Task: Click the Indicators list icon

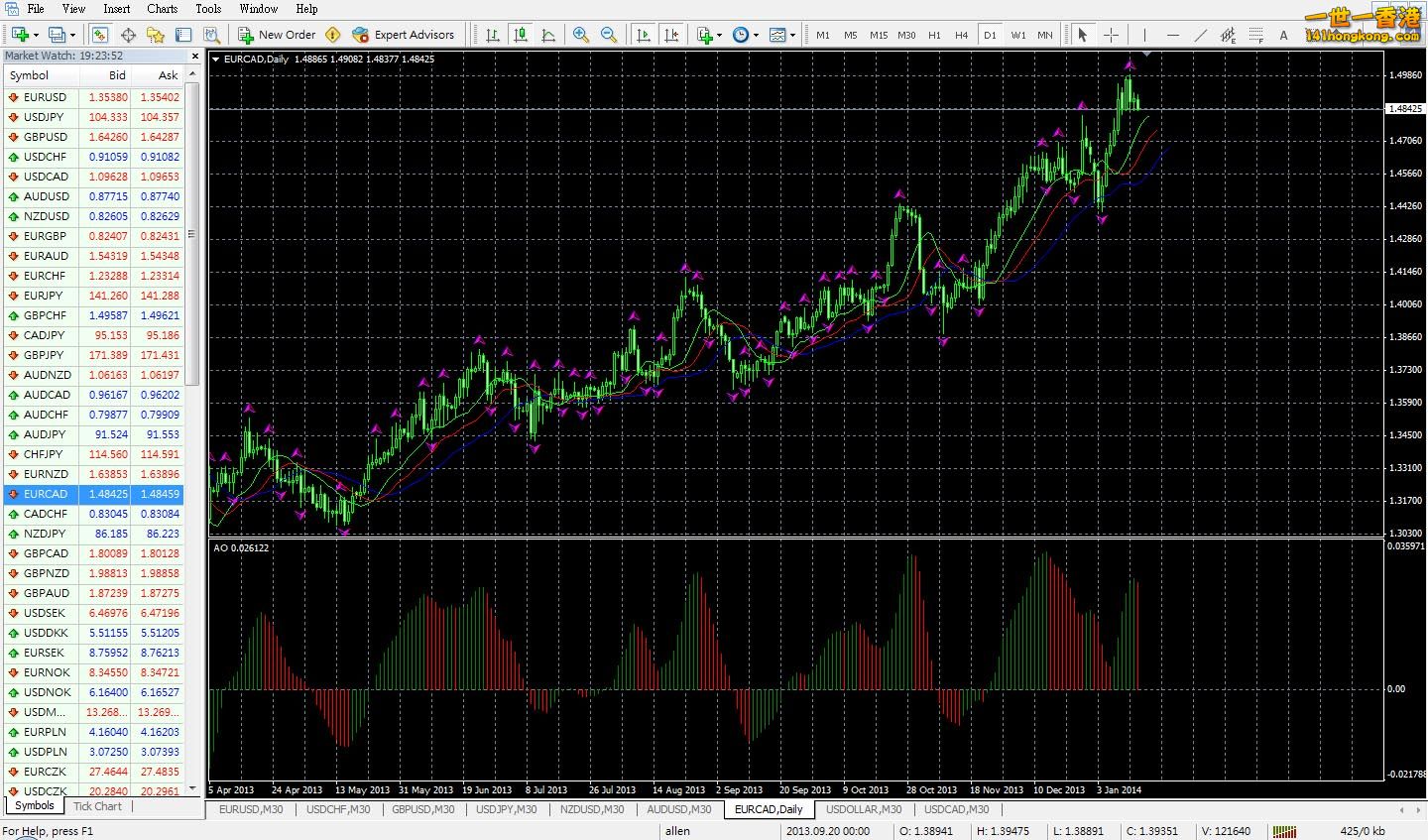Action: (x=704, y=35)
